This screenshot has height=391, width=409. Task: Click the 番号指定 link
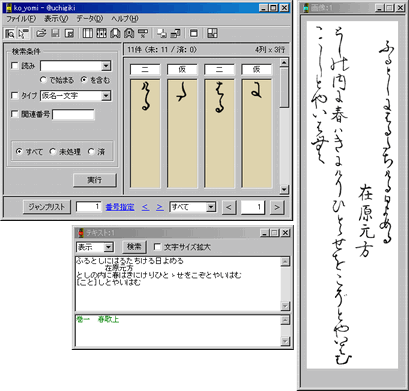tap(120, 207)
